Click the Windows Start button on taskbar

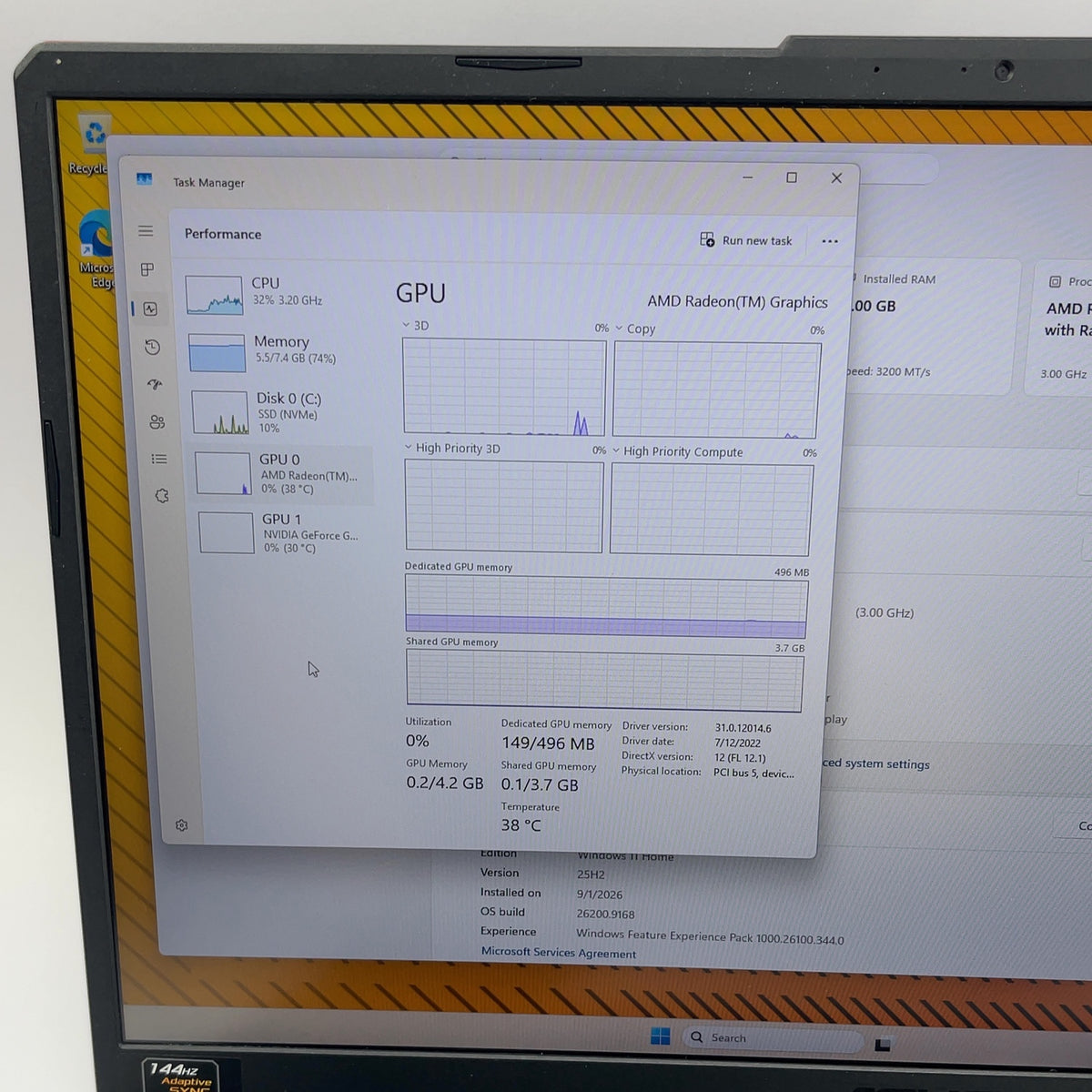click(661, 1036)
